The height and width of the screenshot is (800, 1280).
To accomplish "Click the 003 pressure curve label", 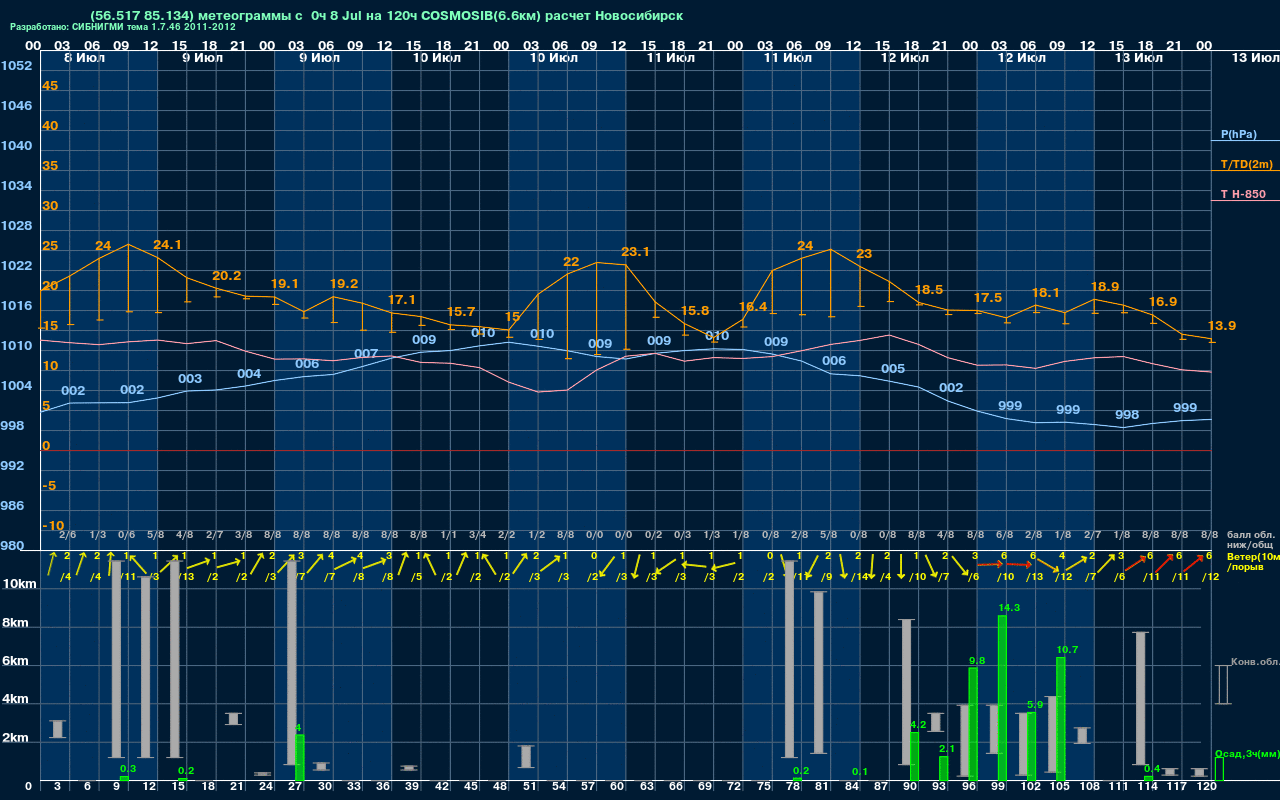I will pyautogui.click(x=190, y=379).
